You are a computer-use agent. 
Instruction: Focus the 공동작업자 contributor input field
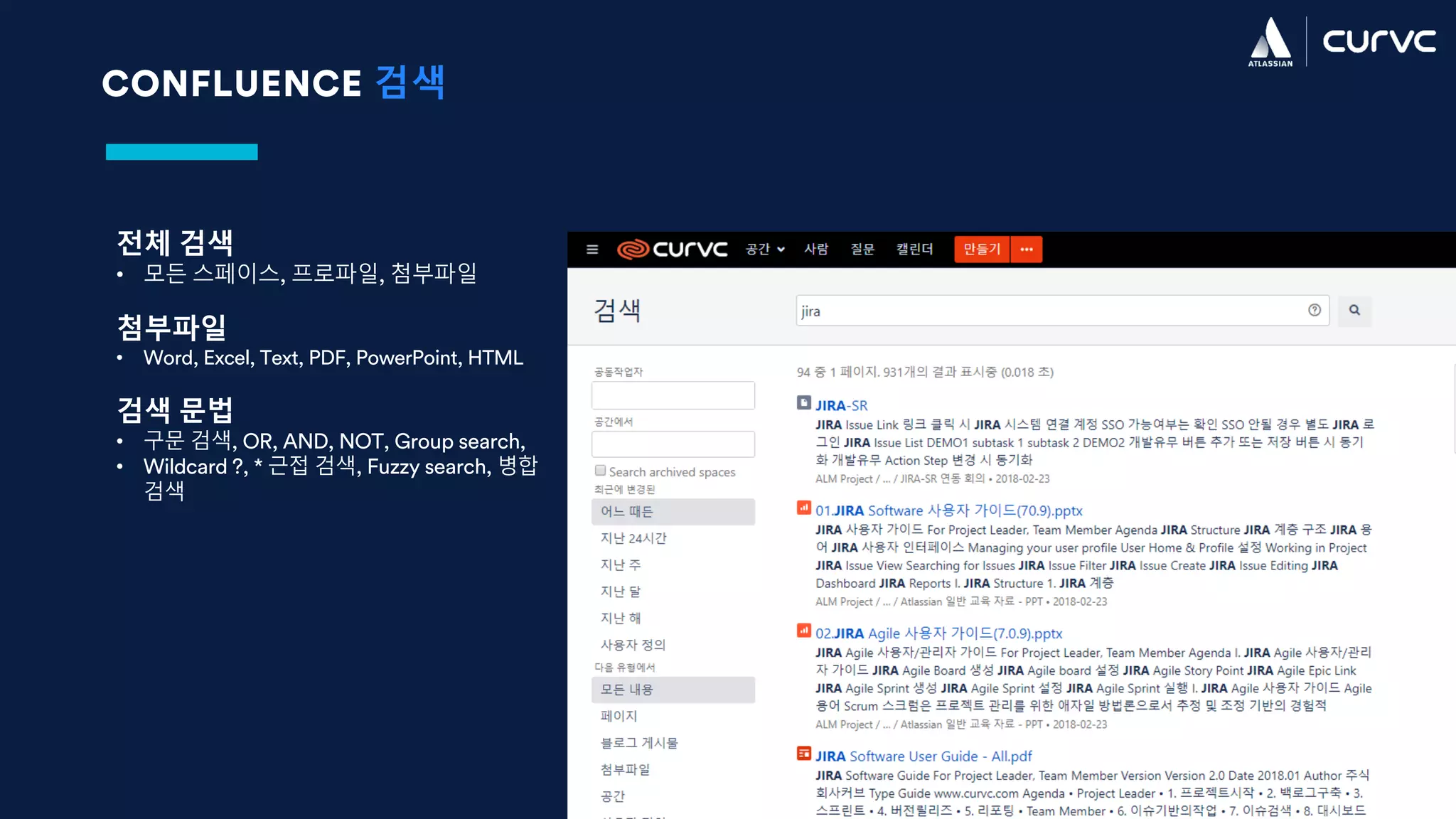point(673,395)
